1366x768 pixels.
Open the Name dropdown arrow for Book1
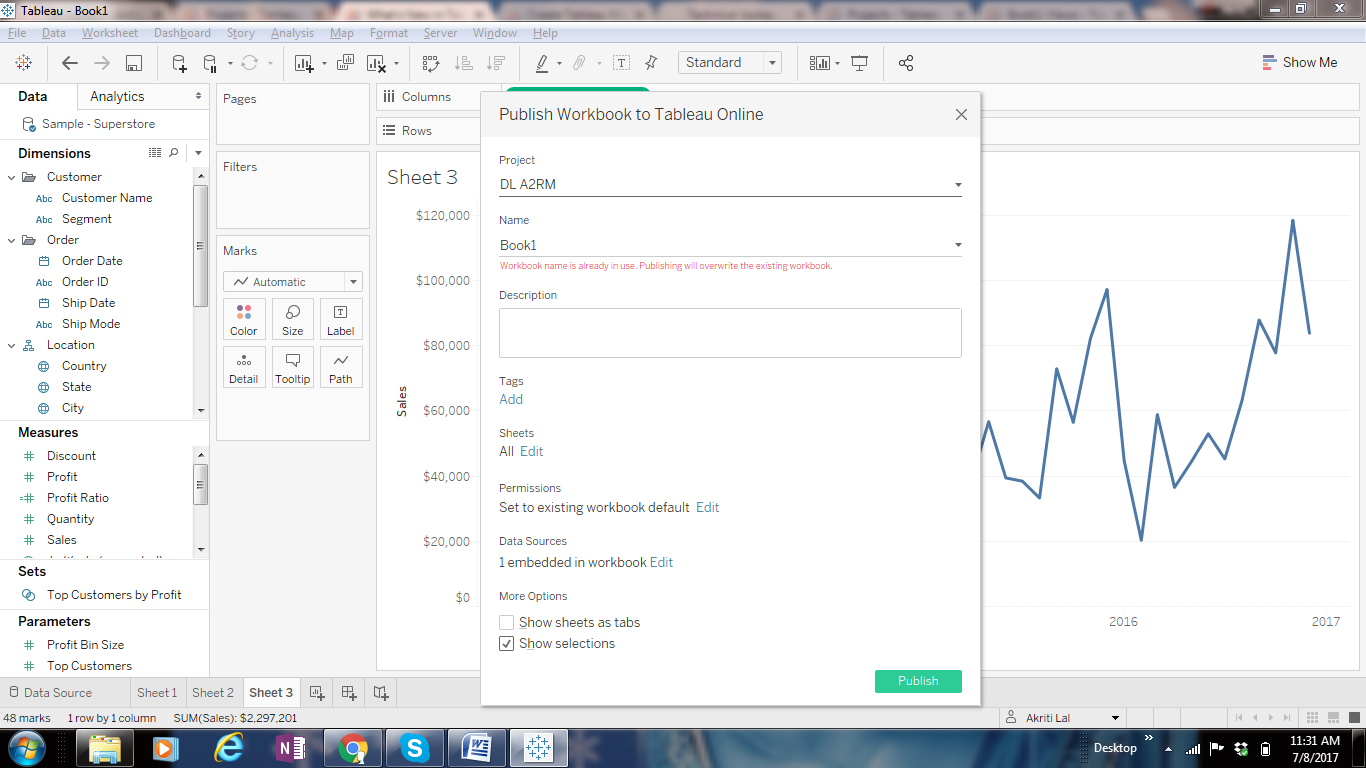pyautogui.click(x=958, y=245)
